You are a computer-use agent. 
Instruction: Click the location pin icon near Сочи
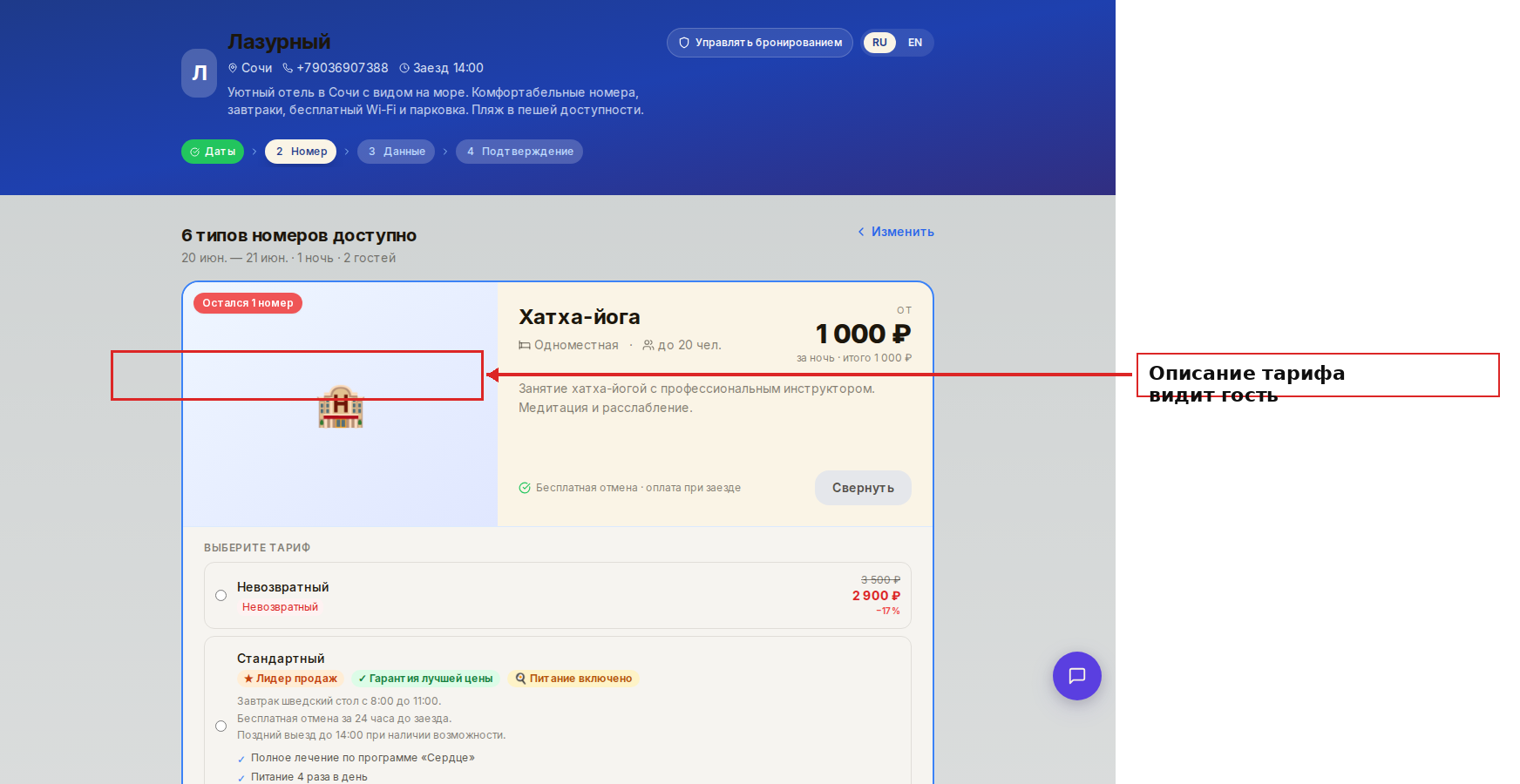[233, 68]
